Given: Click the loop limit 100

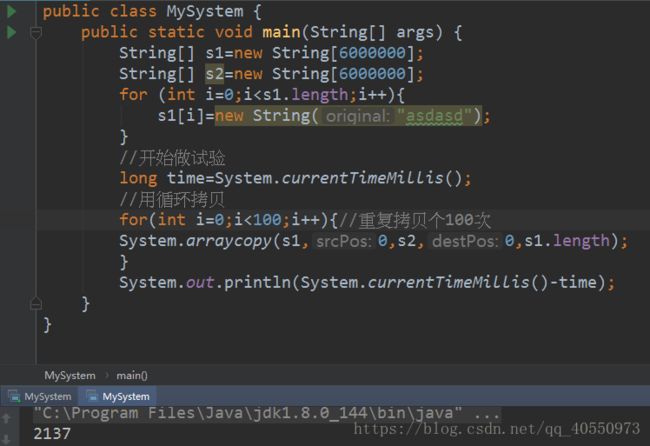Looking at the screenshot, I should [x=267, y=220].
